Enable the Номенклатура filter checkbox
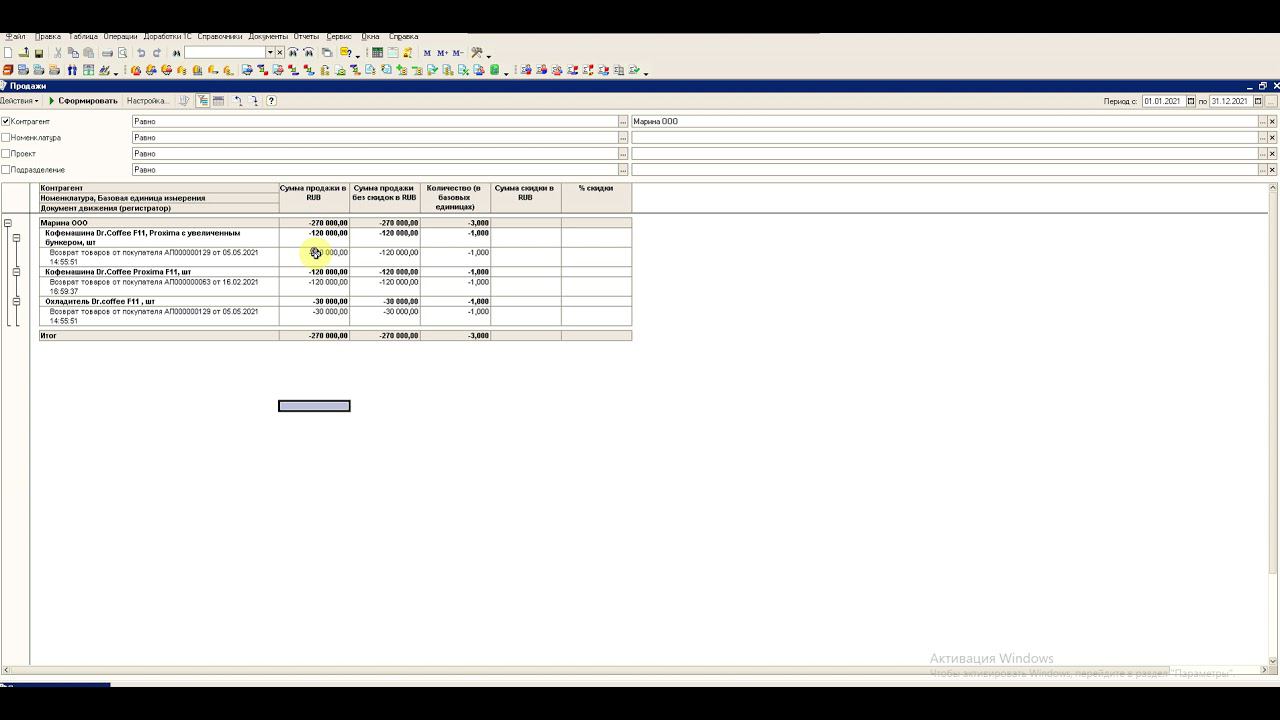This screenshot has height=720, width=1280. [x=6, y=137]
